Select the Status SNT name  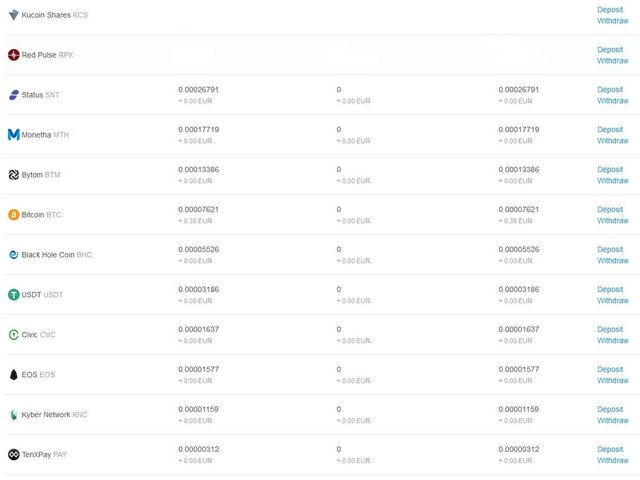tap(40, 95)
